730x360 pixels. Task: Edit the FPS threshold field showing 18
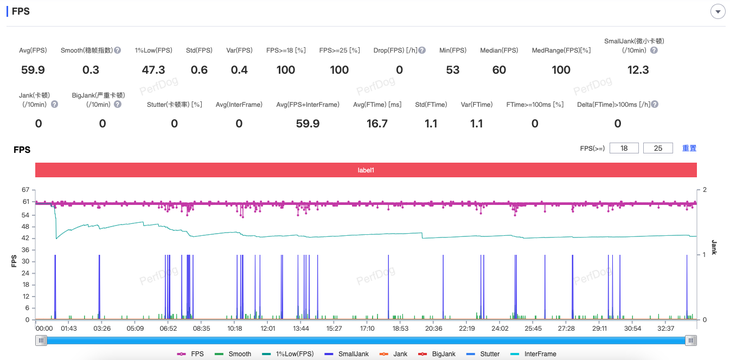[624, 148]
